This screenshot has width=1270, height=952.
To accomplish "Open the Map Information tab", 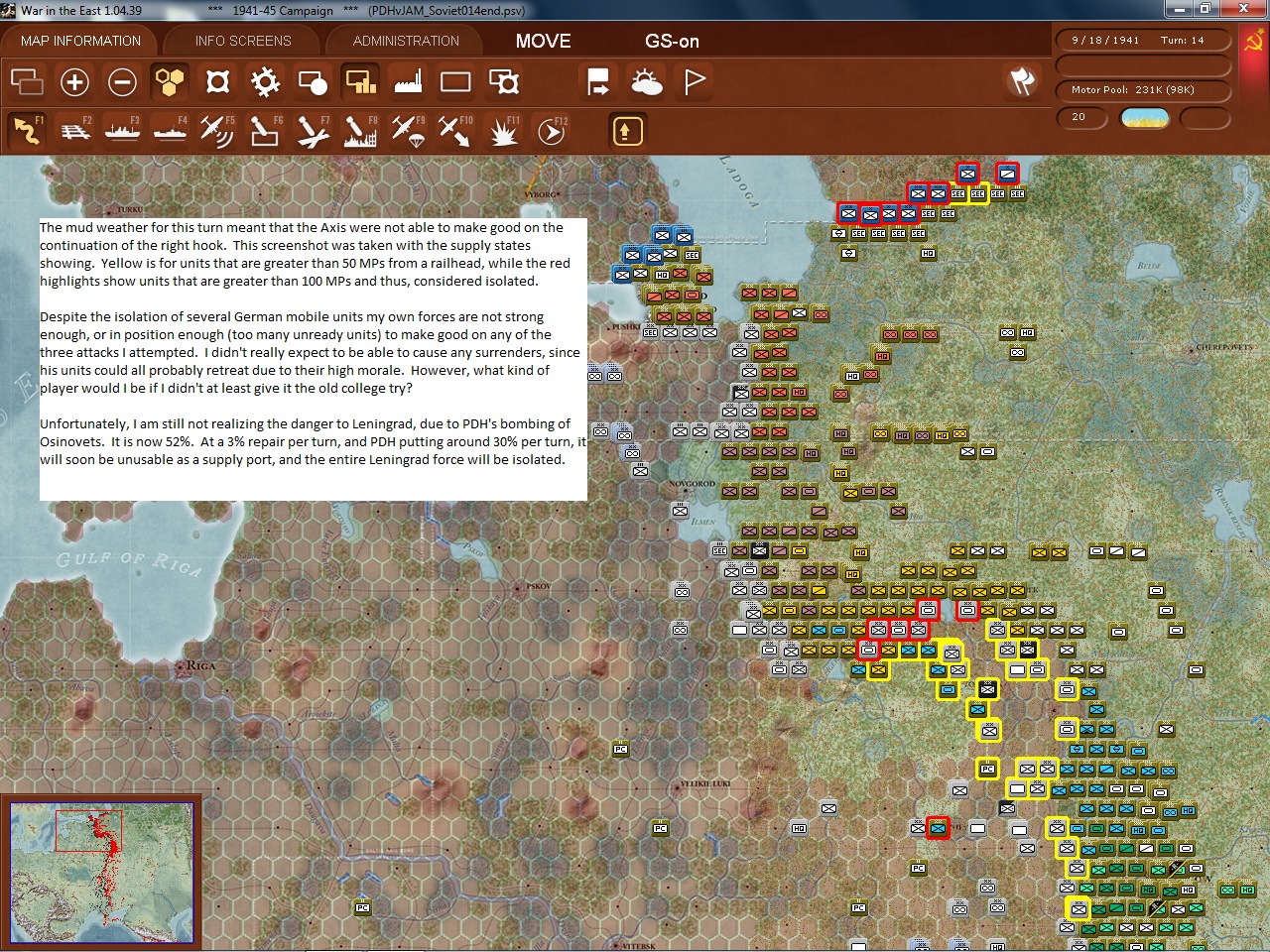I will (80, 41).
